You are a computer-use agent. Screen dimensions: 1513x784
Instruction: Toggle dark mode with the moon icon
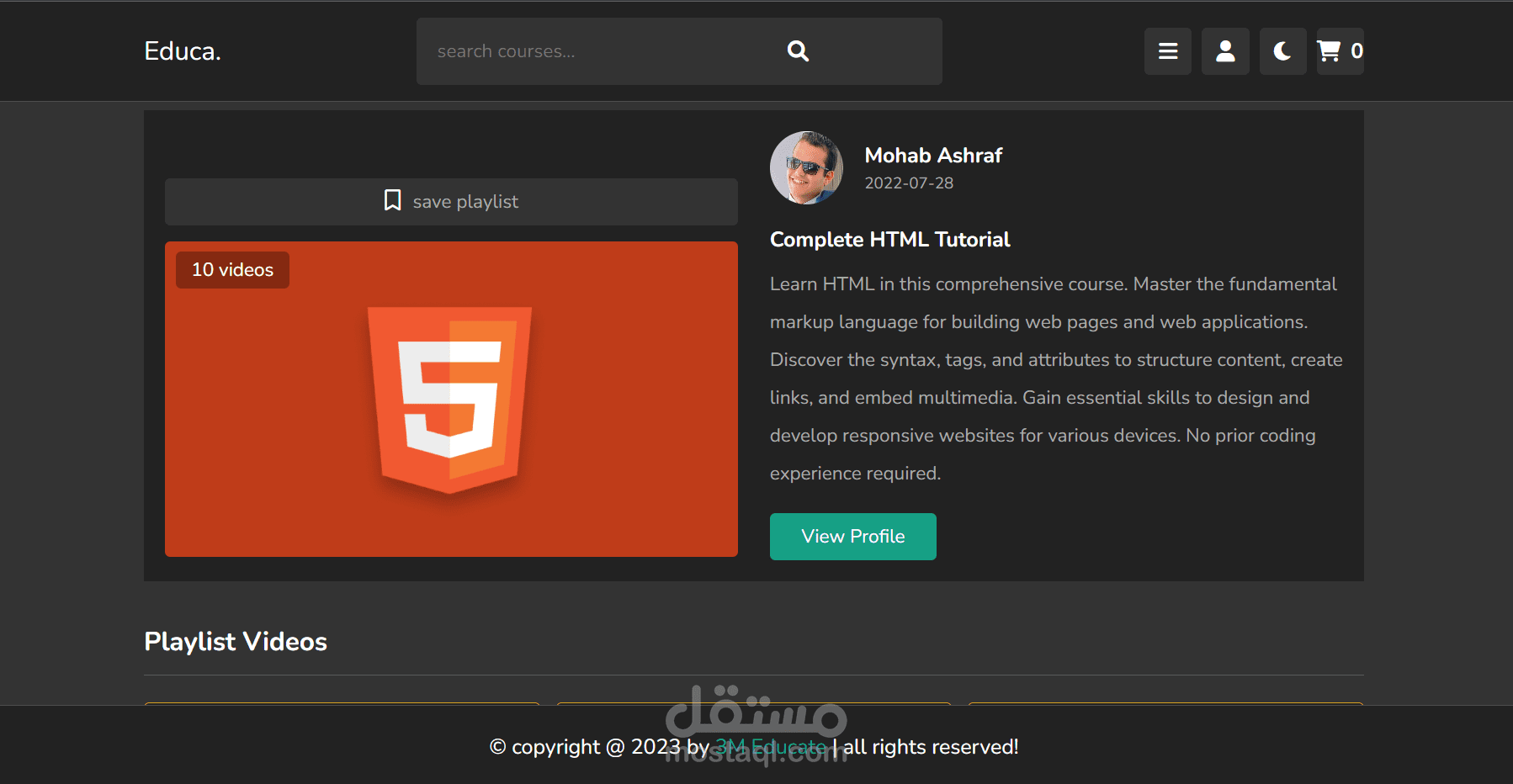coord(1282,51)
